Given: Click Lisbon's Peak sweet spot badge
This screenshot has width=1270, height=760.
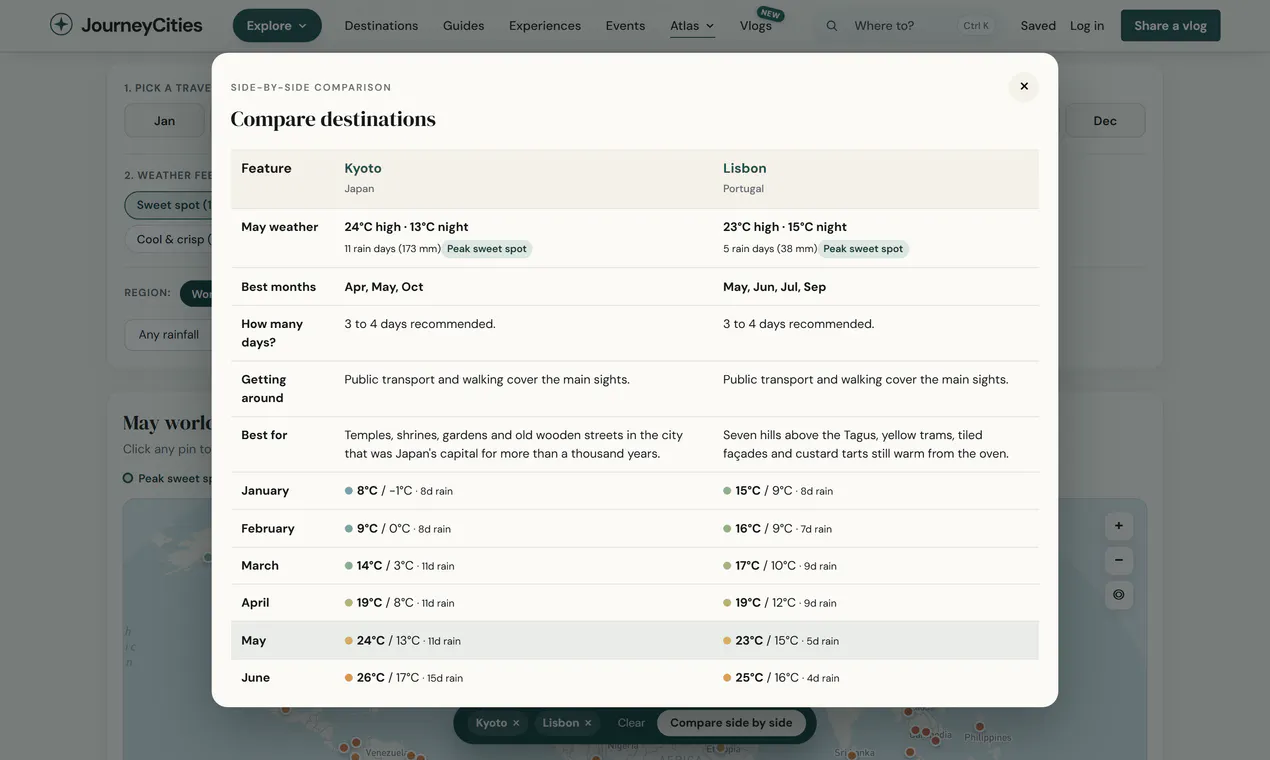Looking at the screenshot, I should tap(864, 249).
